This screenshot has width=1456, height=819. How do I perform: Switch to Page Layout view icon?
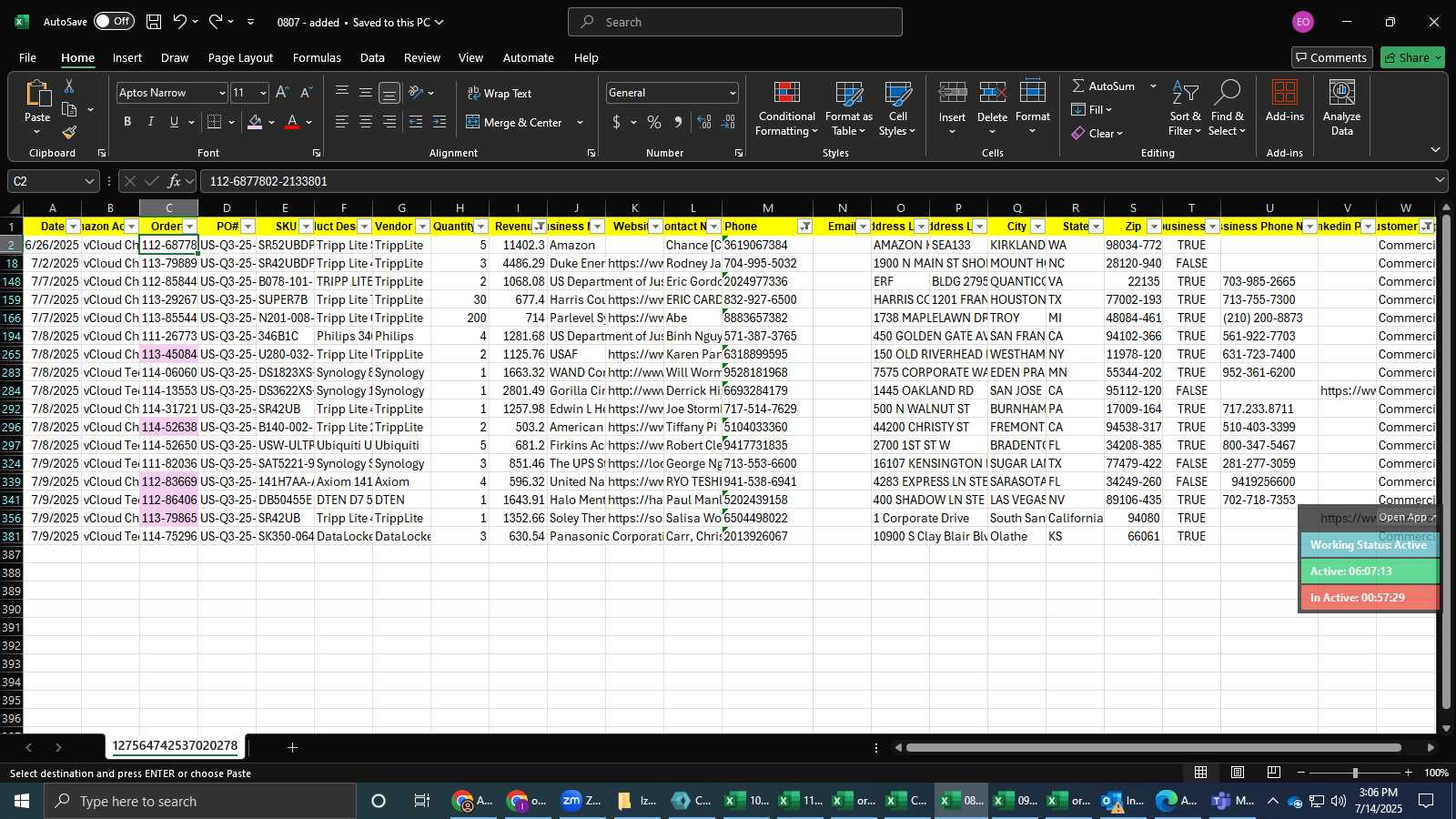pos(1238,773)
